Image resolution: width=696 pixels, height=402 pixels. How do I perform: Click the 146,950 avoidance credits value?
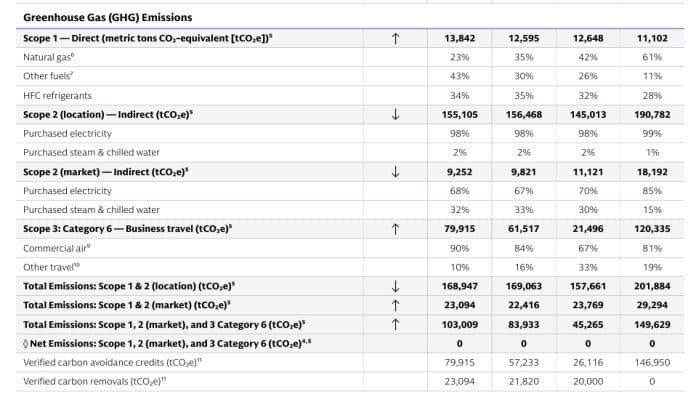652,363
